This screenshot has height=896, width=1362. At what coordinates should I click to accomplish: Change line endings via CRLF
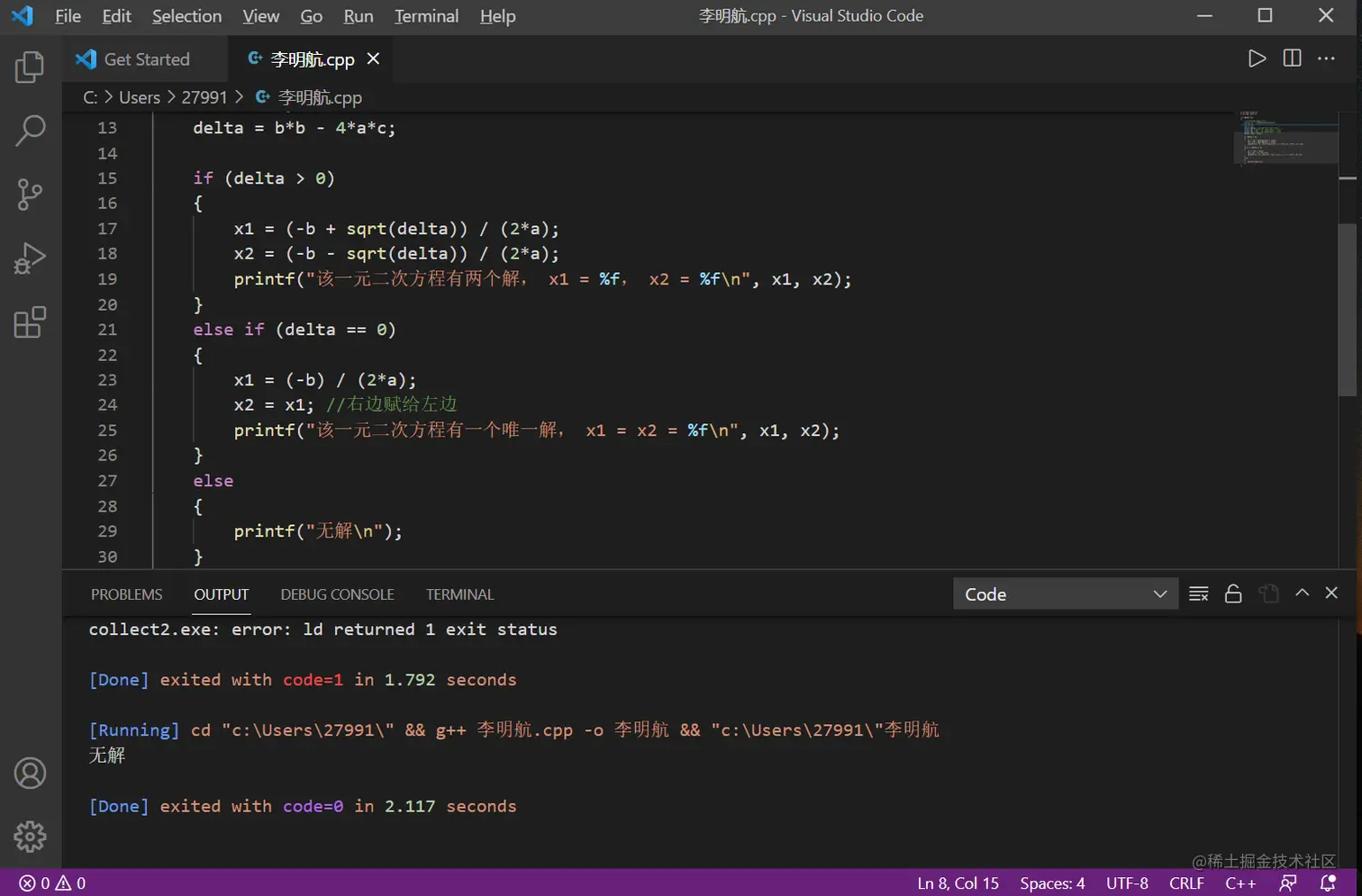1186,883
